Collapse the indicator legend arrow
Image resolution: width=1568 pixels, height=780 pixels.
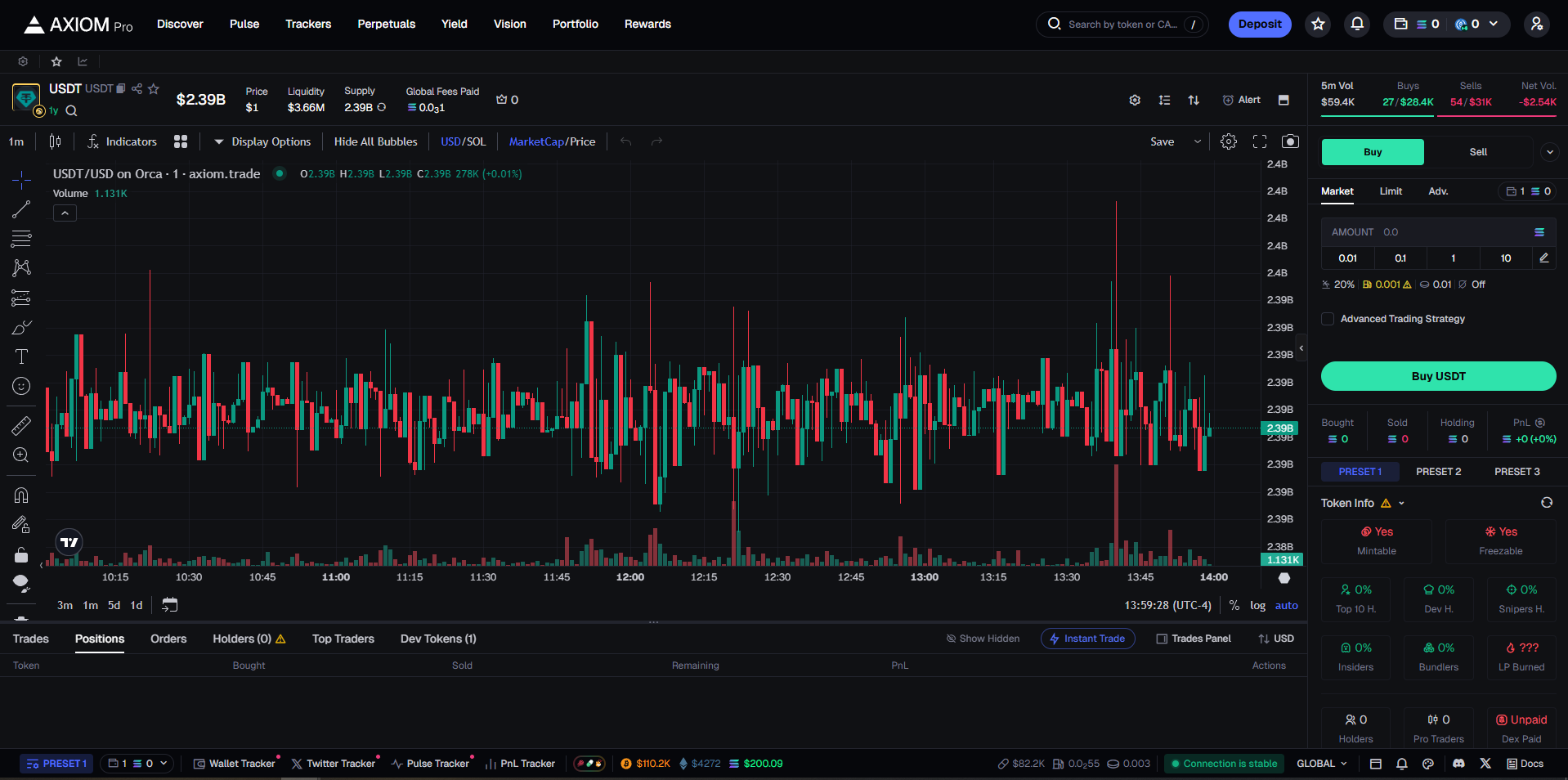click(x=65, y=213)
